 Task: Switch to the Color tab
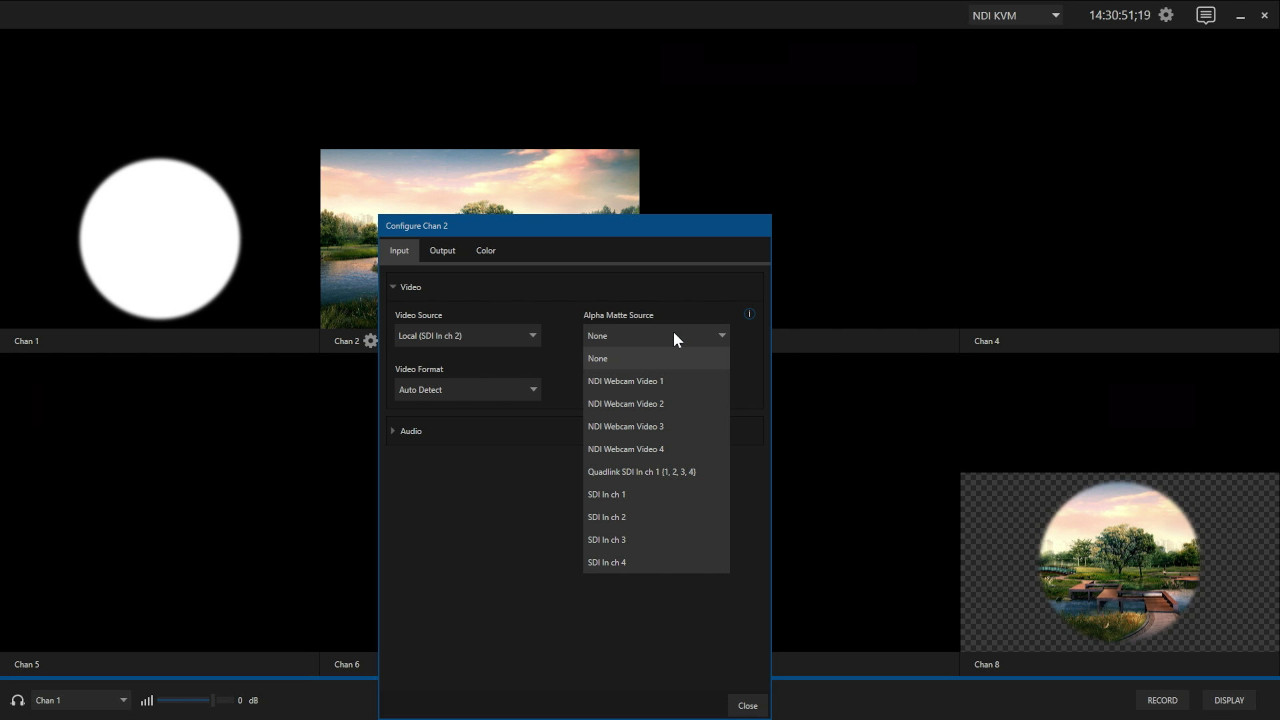(x=486, y=251)
